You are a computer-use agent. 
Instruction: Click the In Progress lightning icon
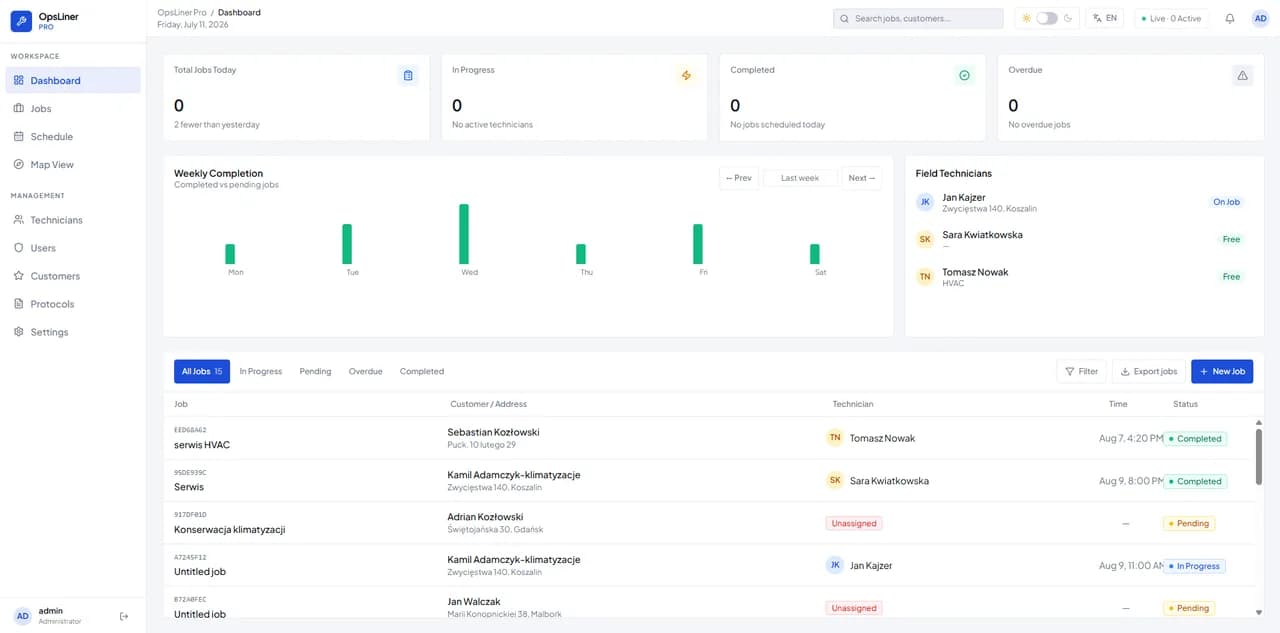[x=686, y=75]
